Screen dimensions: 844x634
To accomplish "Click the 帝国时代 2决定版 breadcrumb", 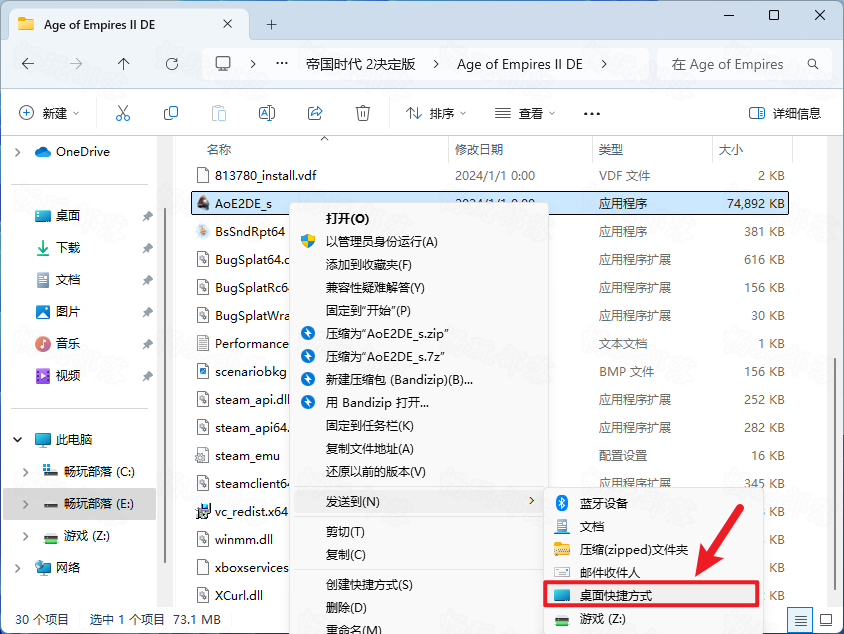I will (361, 65).
